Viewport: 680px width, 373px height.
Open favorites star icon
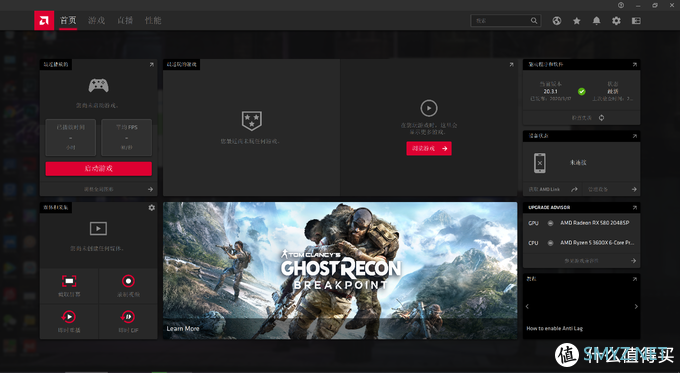(x=577, y=21)
